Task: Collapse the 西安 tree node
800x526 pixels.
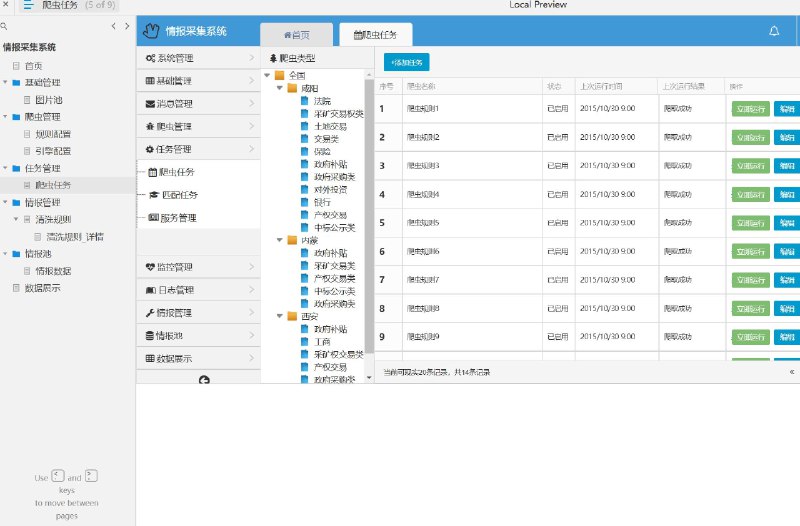Action: (x=280, y=316)
